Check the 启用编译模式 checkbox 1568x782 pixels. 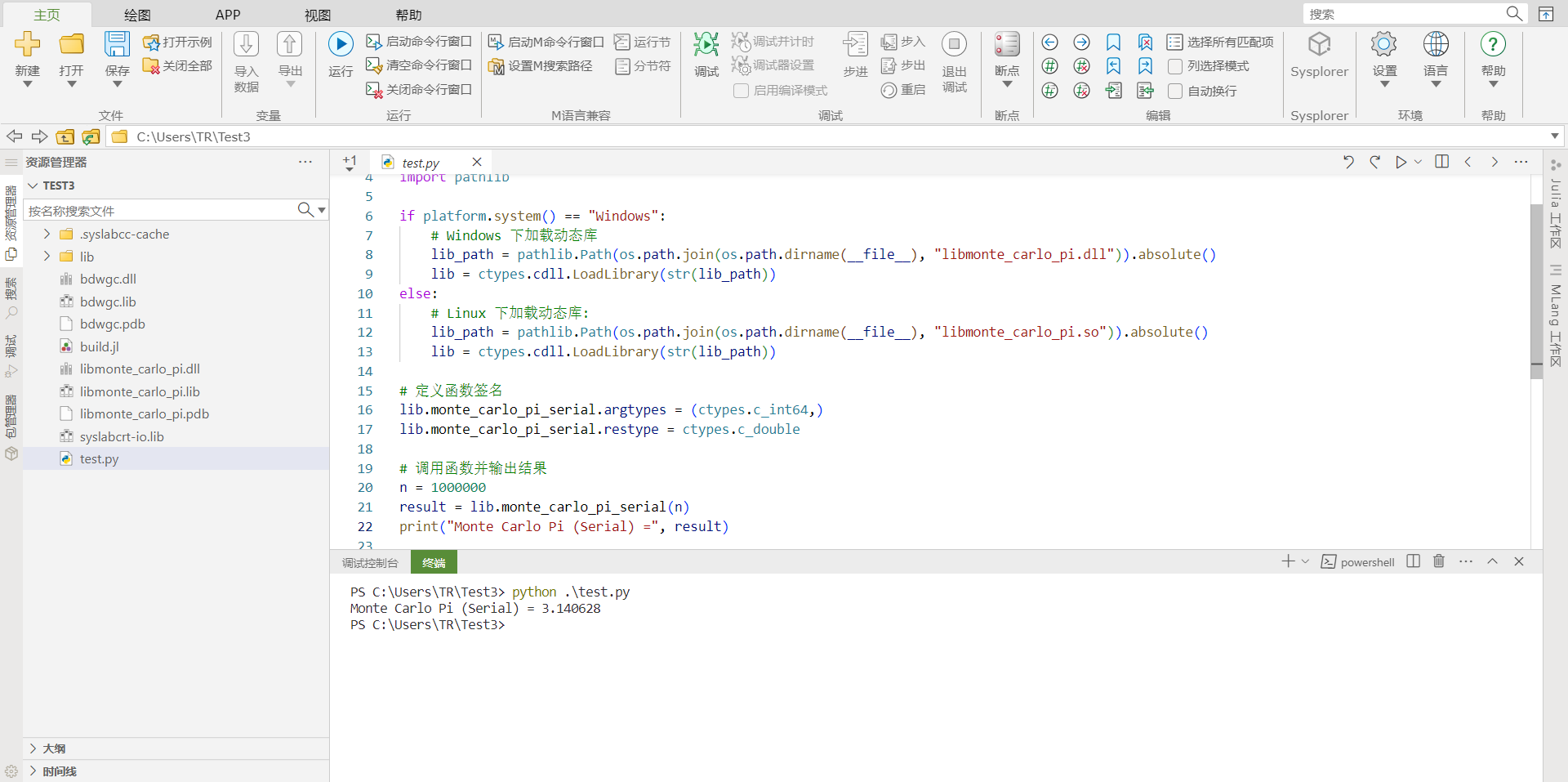(x=742, y=91)
